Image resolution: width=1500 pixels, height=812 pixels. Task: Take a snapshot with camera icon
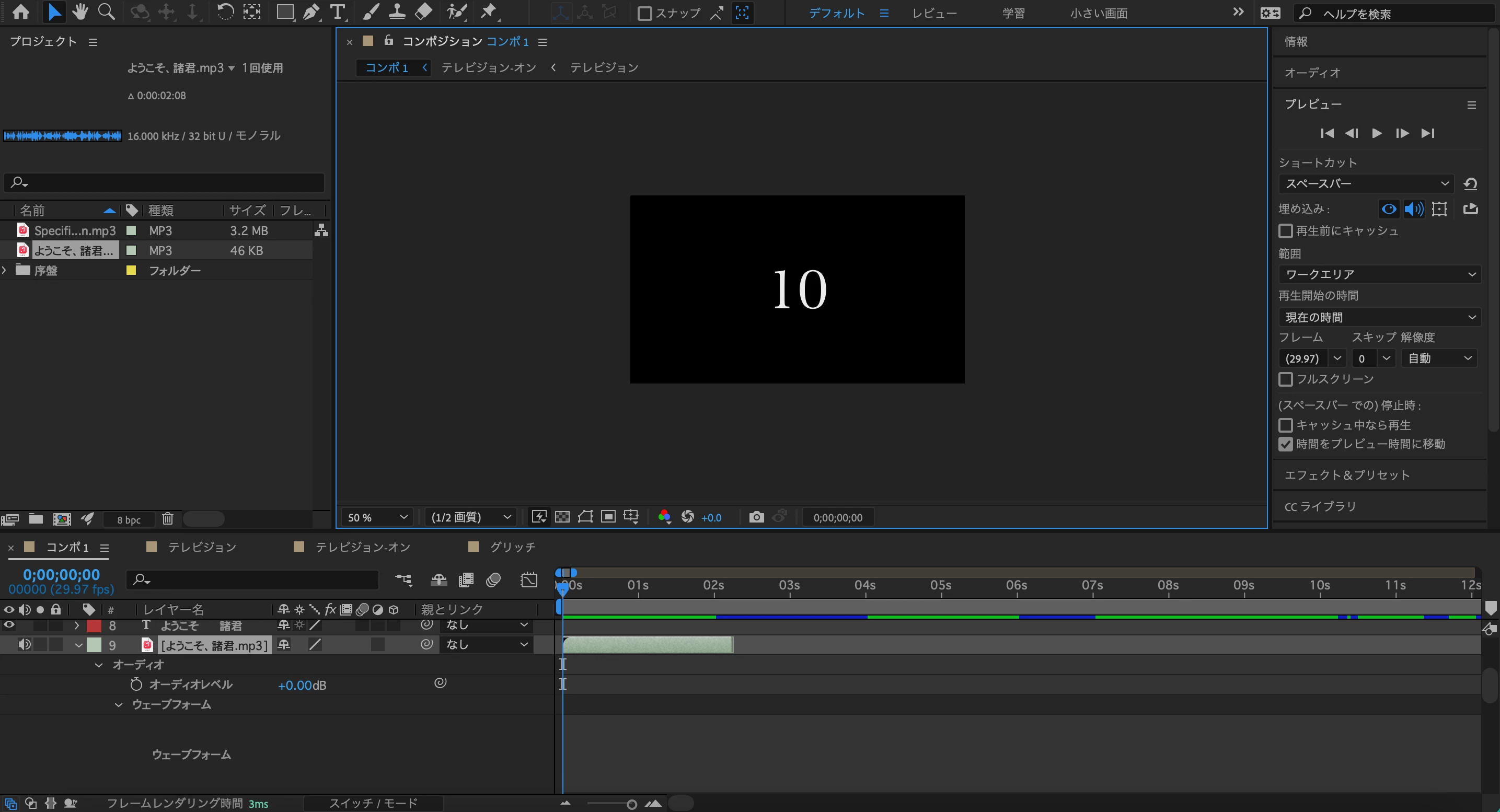756,517
